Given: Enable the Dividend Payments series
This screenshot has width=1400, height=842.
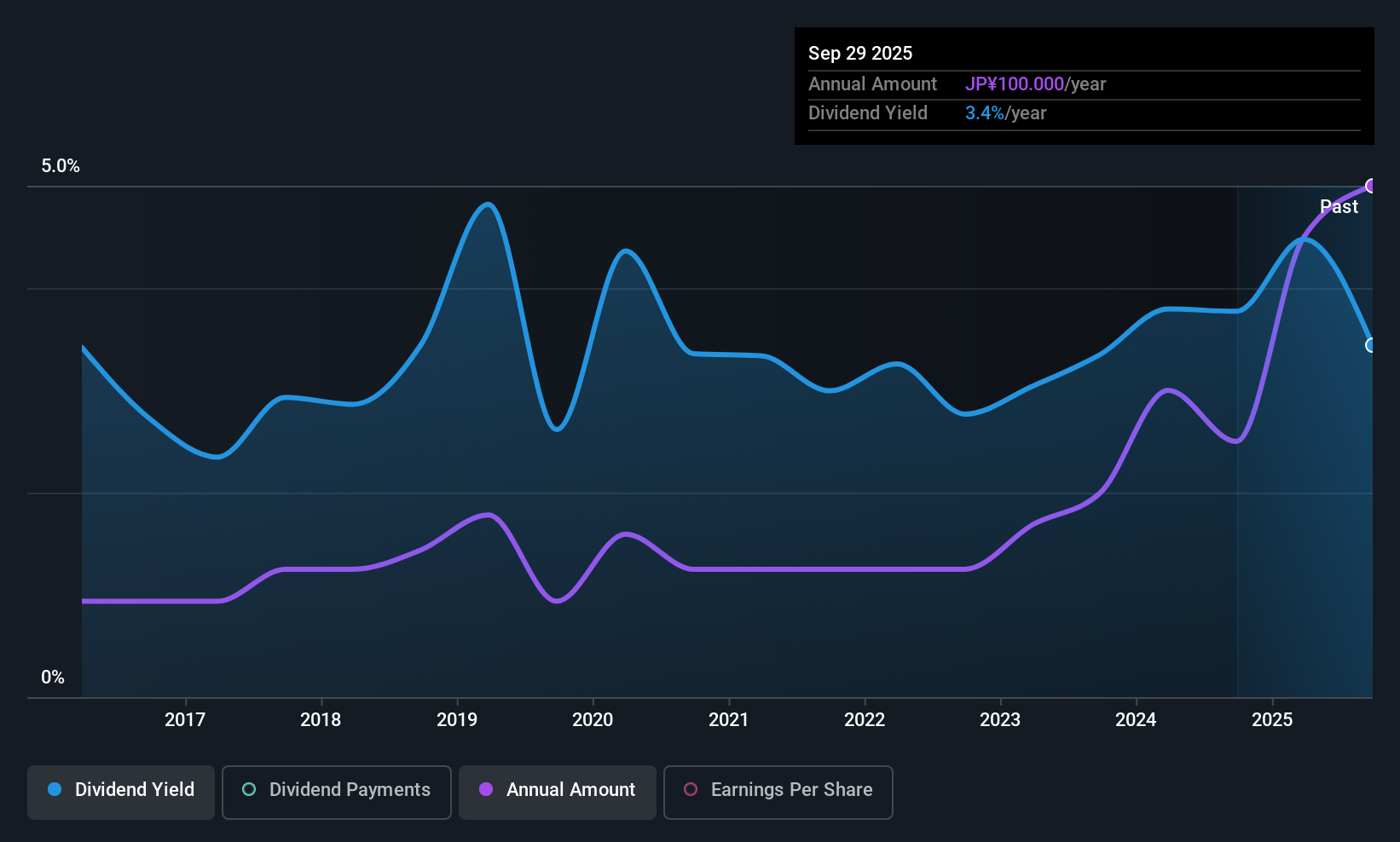Looking at the screenshot, I should [x=336, y=792].
